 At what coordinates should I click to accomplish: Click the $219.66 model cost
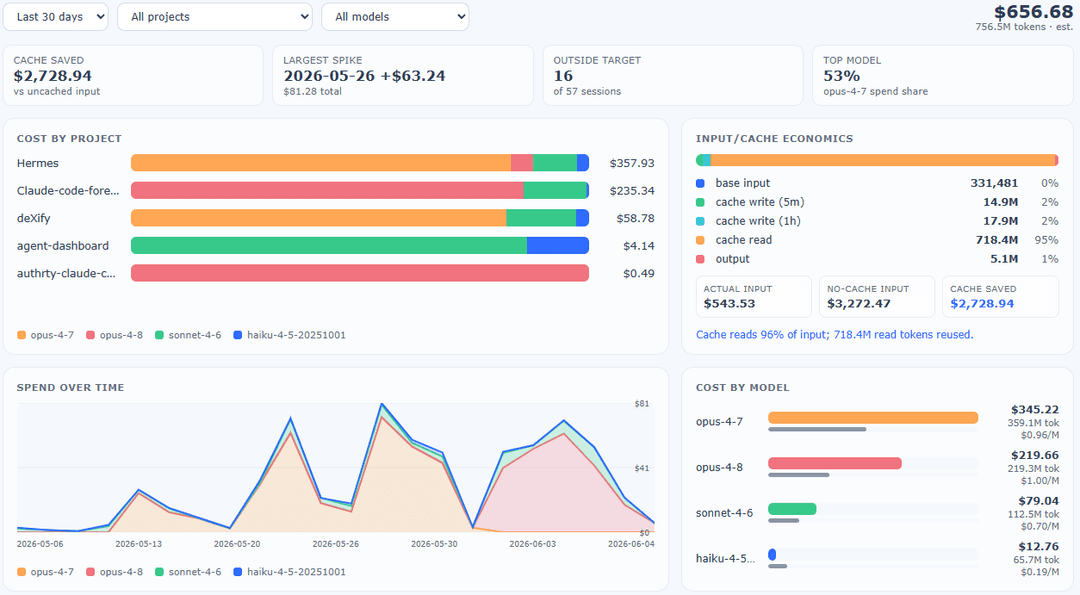tap(1035, 455)
